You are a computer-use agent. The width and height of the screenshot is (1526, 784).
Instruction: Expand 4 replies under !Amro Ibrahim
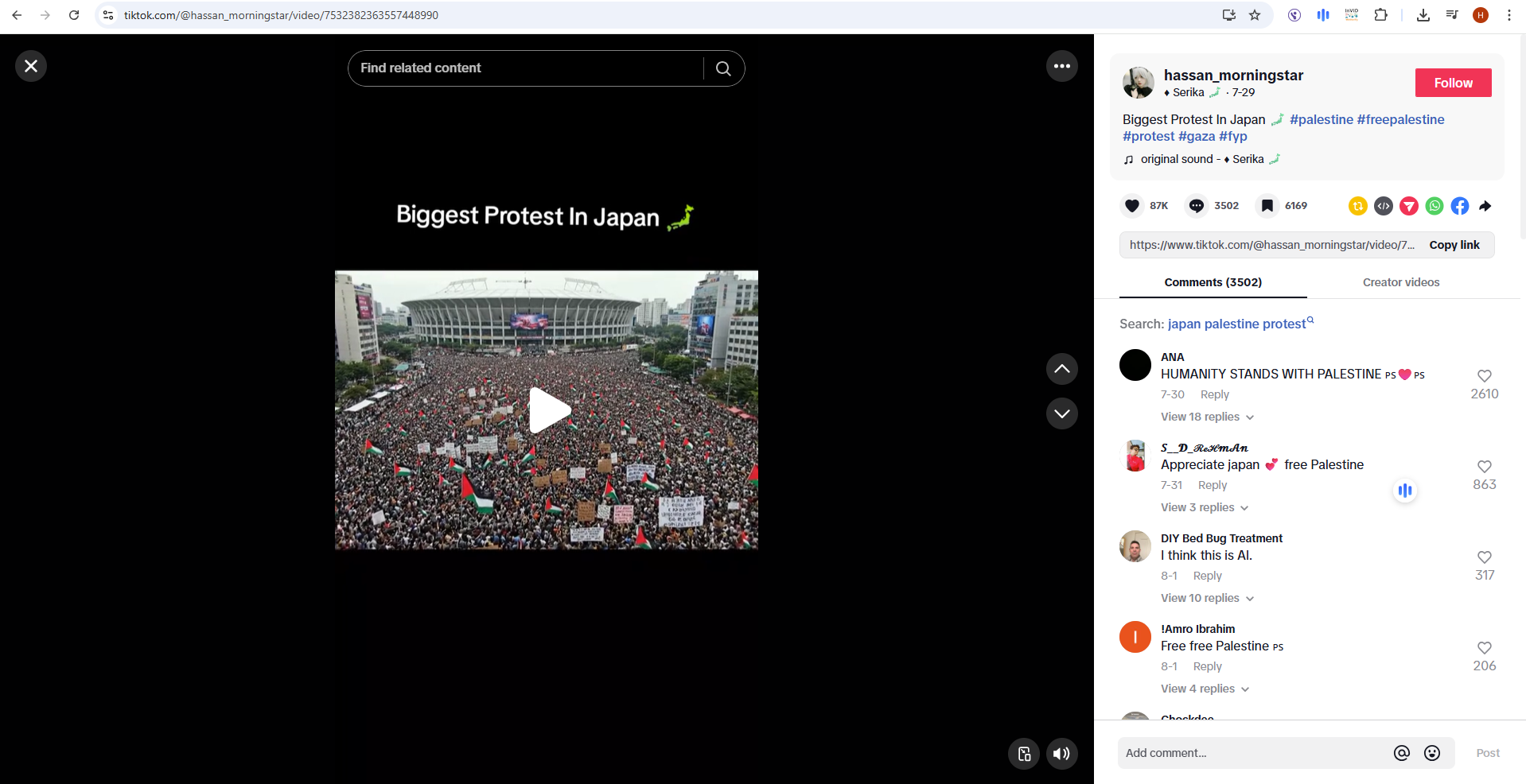pos(1204,689)
